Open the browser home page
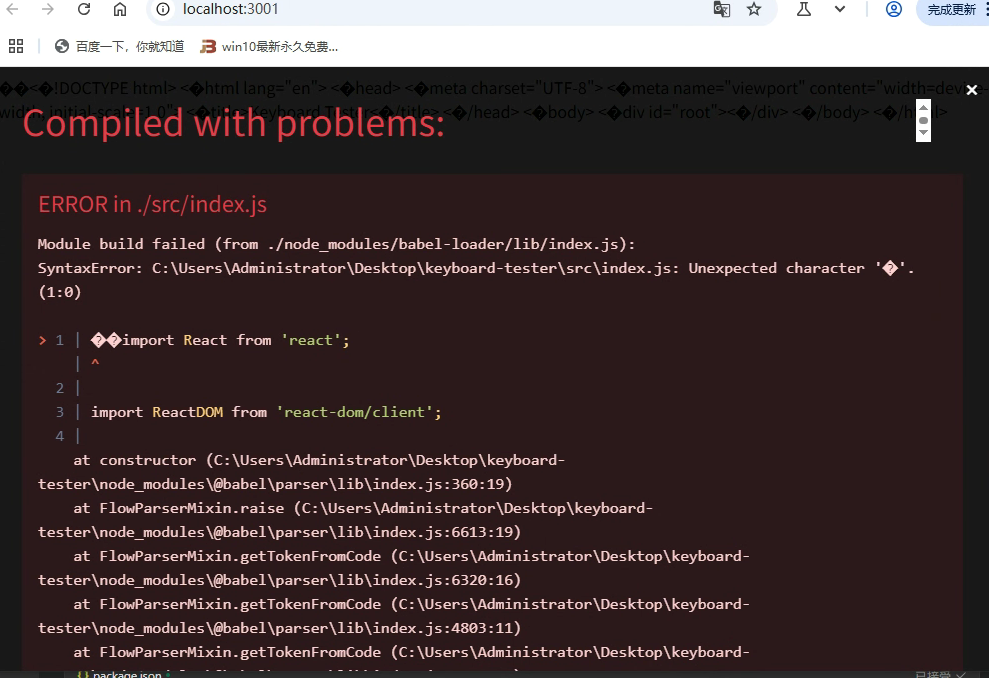This screenshot has height=678, width=989. pos(120,9)
